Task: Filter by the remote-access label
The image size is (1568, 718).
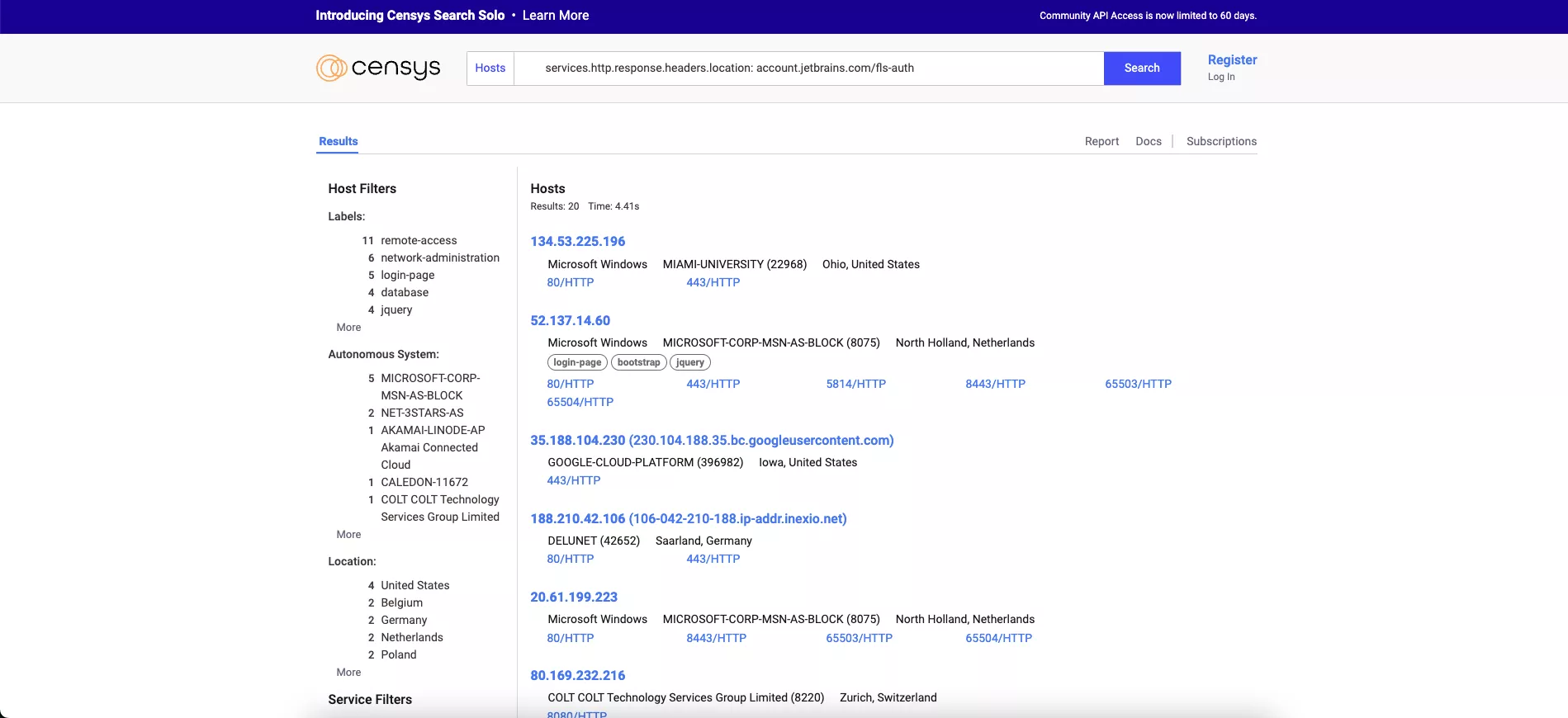Action: [x=418, y=240]
